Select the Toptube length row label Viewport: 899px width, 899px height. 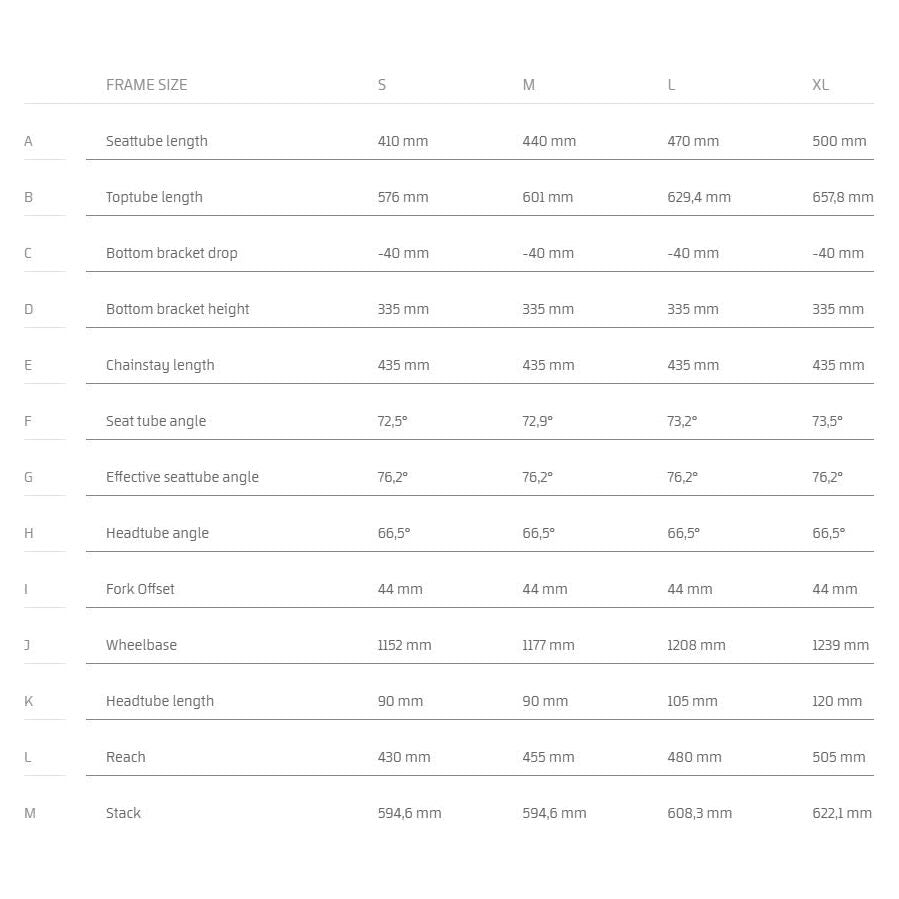154,197
